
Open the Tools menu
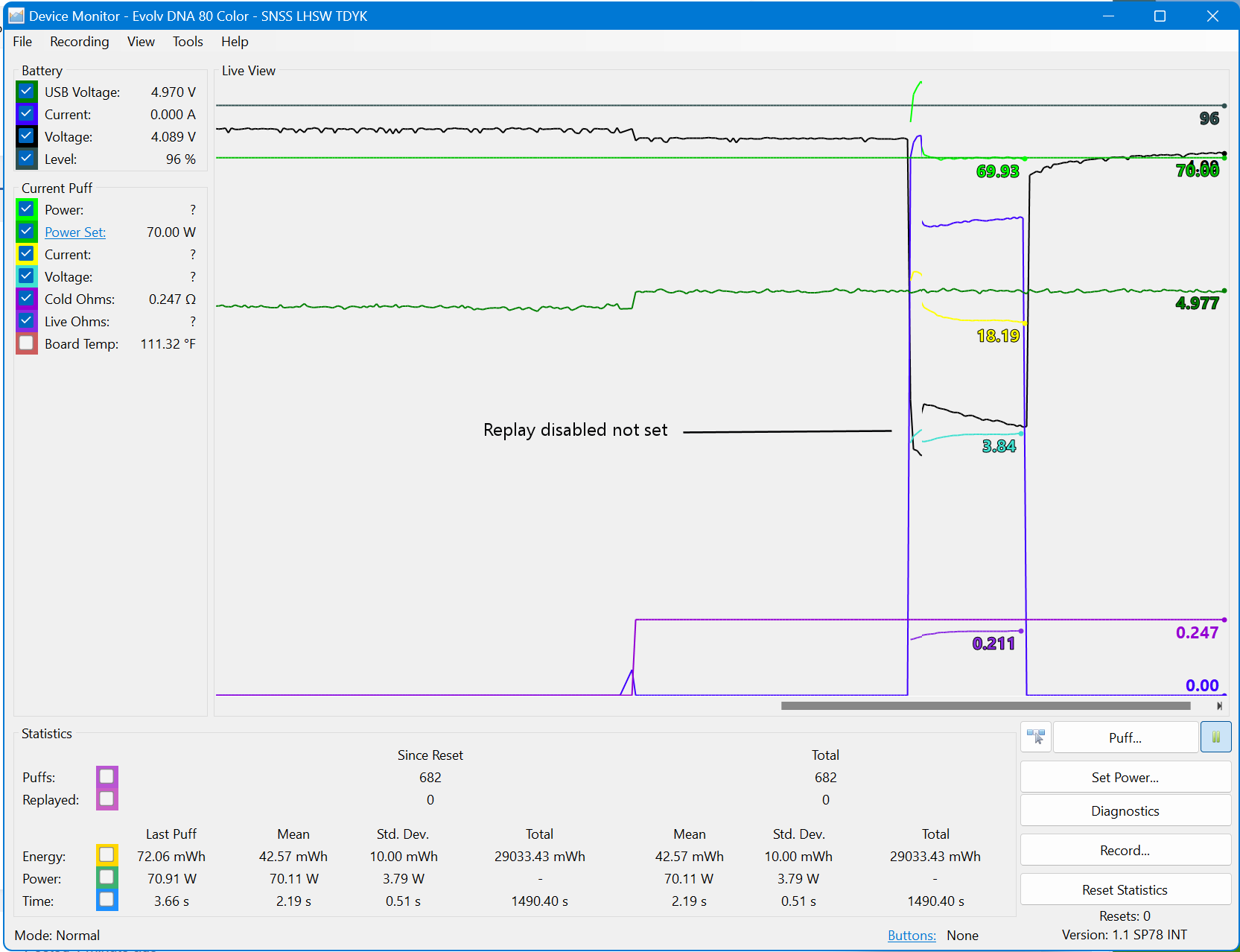pyautogui.click(x=188, y=42)
